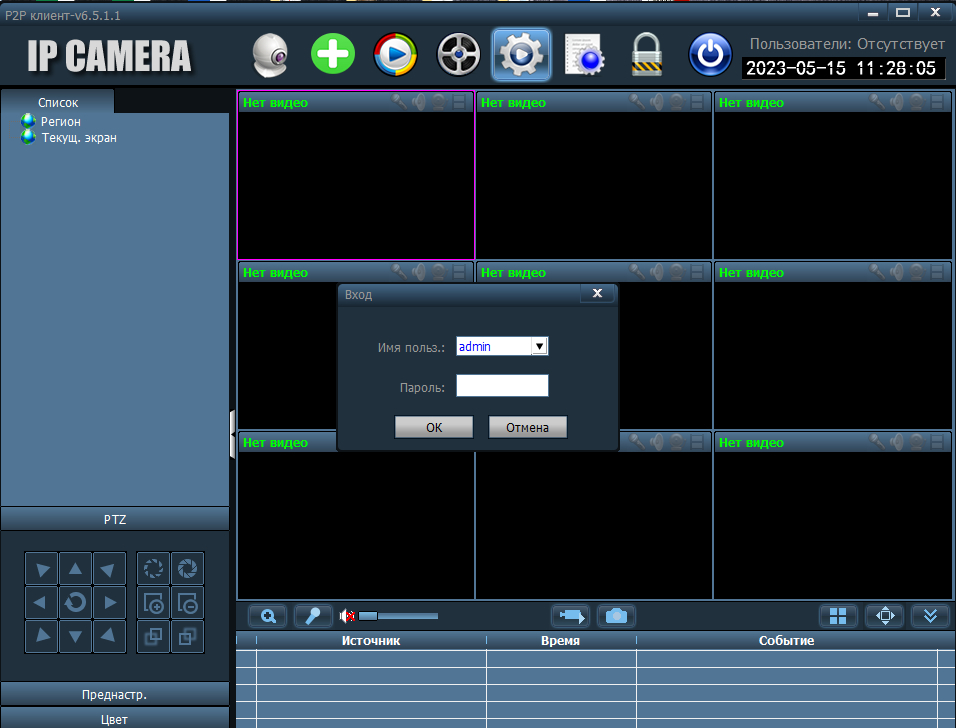The width and height of the screenshot is (956, 728).
Task: Expand the Преднастр. panel section
Action: (x=115, y=694)
